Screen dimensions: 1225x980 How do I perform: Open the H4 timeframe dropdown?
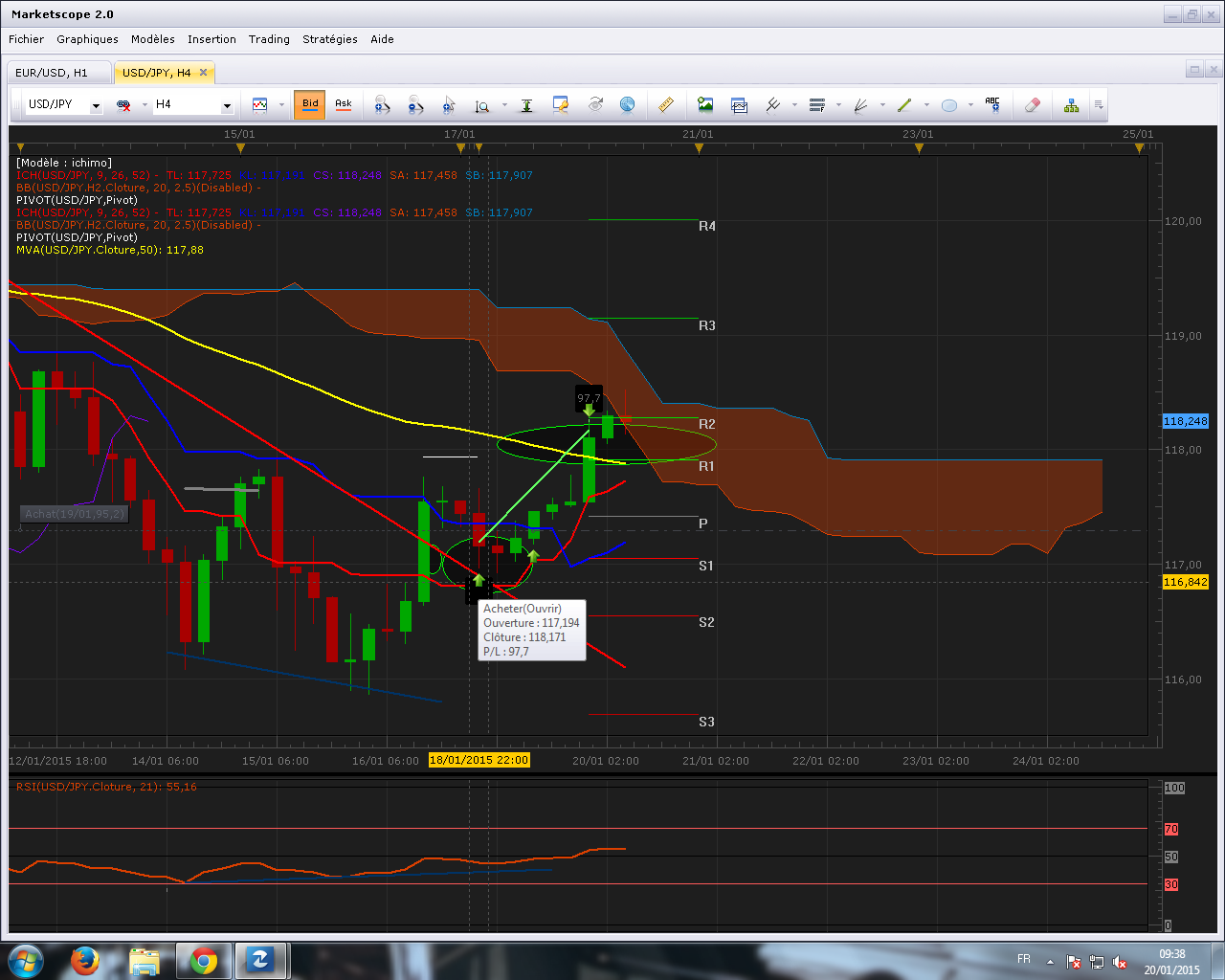(227, 105)
